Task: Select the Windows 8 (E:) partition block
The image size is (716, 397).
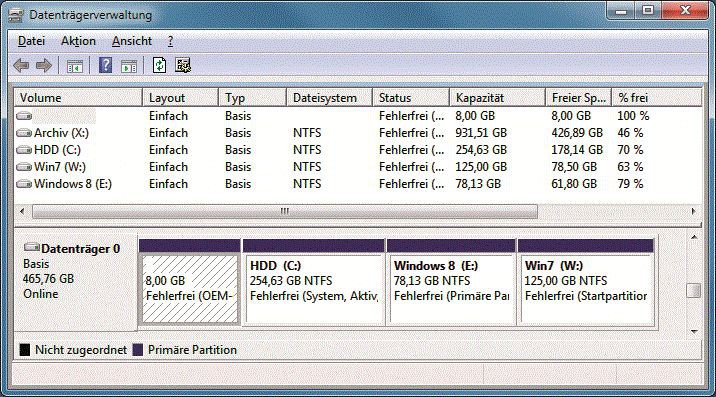Action: point(451,289)
